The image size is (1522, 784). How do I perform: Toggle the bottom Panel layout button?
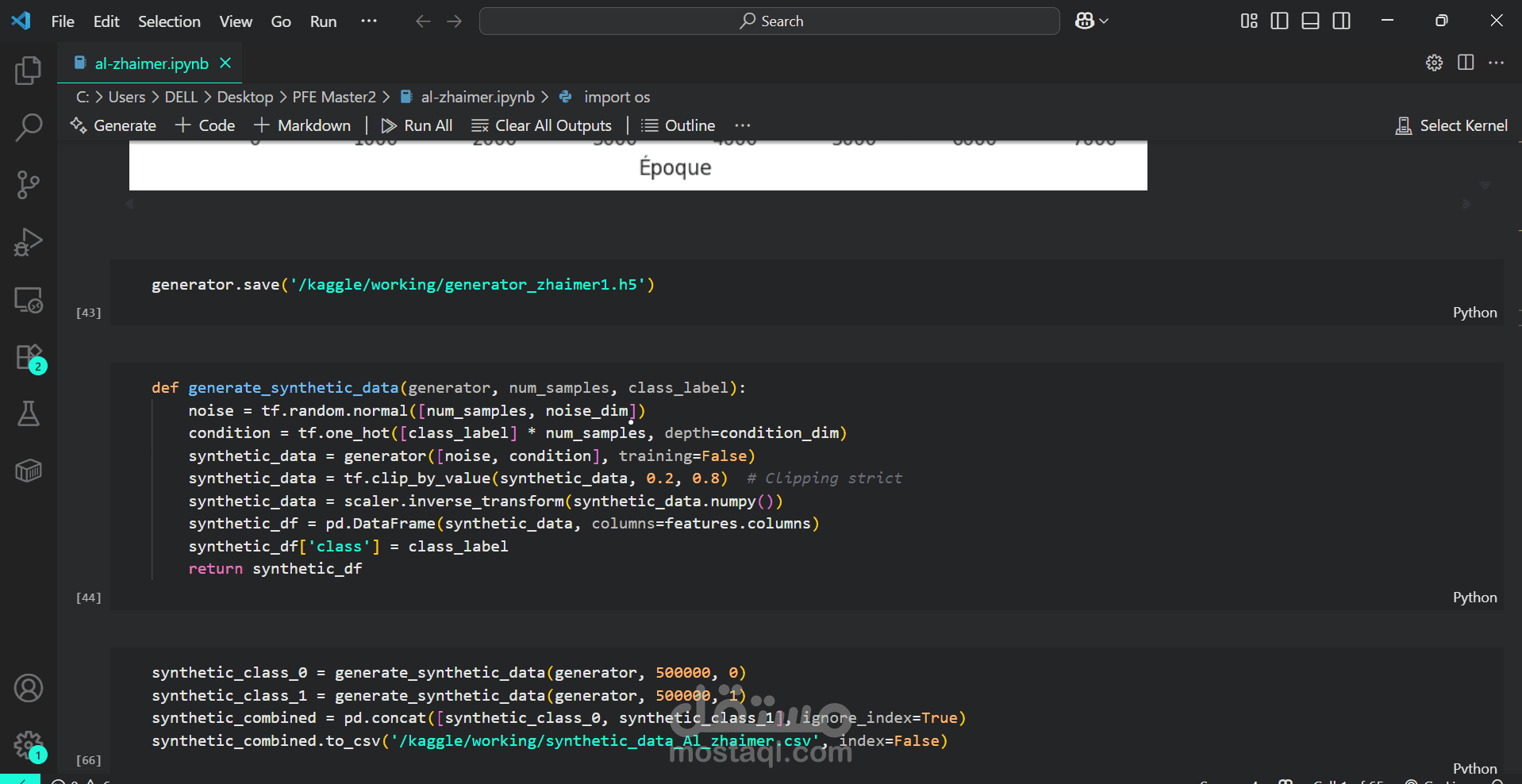(x=1310, y=21)
